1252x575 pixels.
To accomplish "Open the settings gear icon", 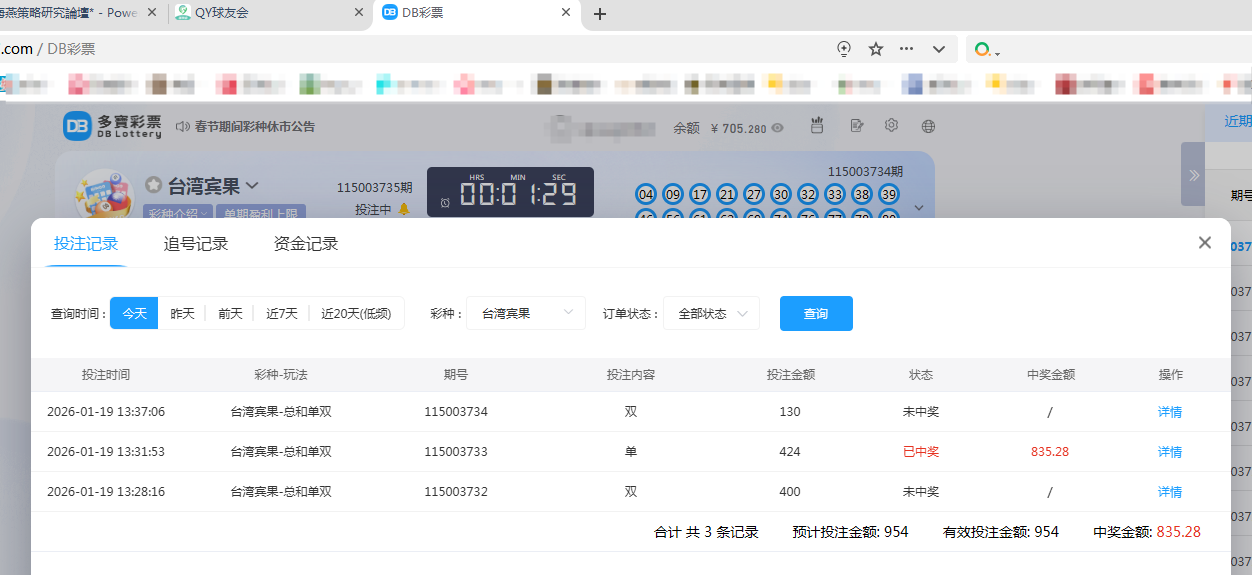I will coord(892,125).
